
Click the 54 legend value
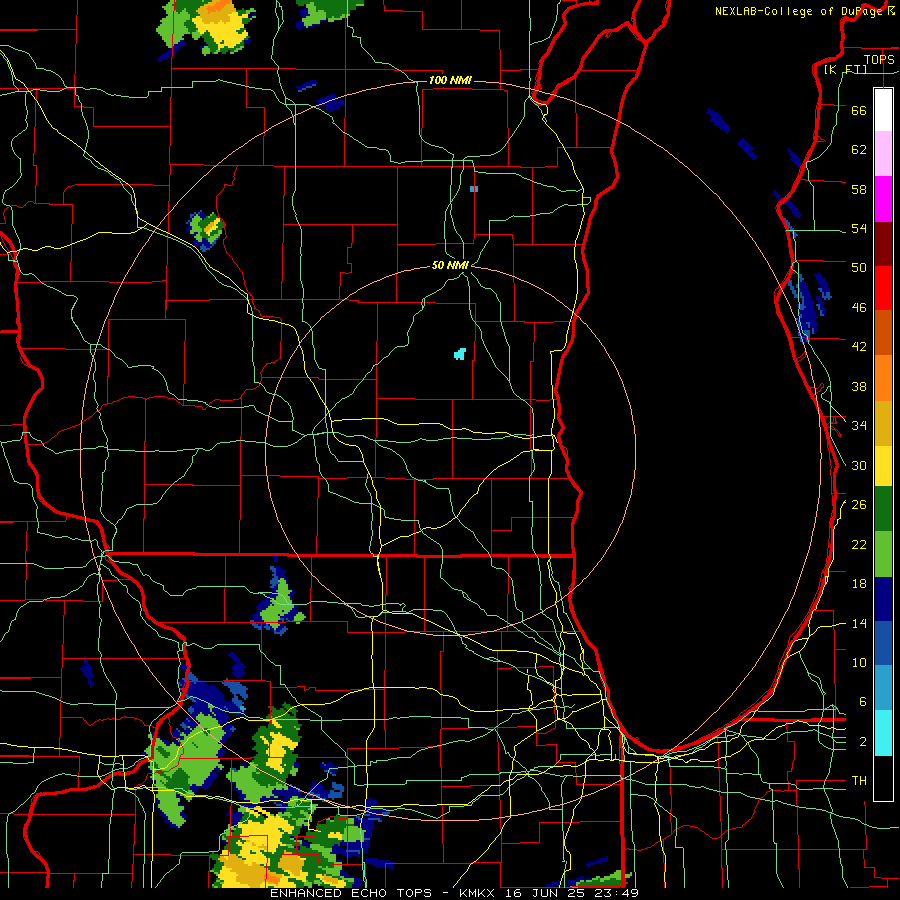859,228
